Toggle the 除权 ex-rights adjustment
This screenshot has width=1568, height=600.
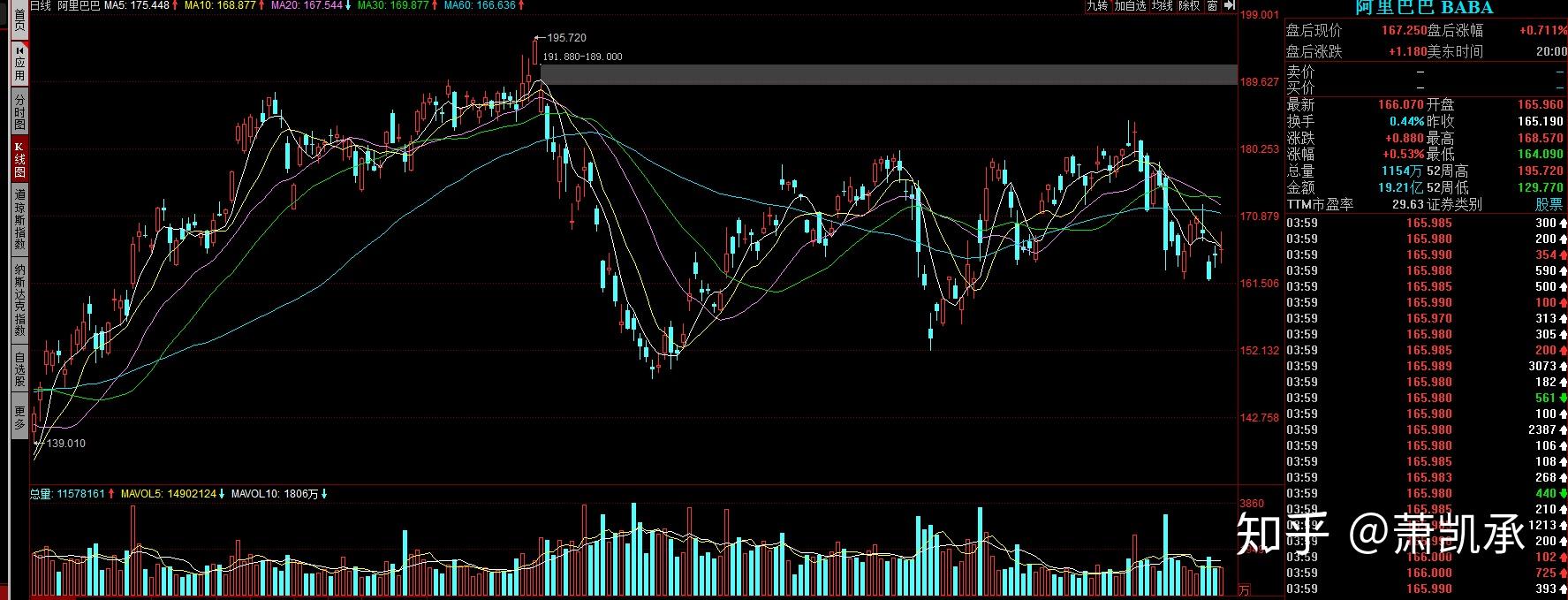(1190, 5)
